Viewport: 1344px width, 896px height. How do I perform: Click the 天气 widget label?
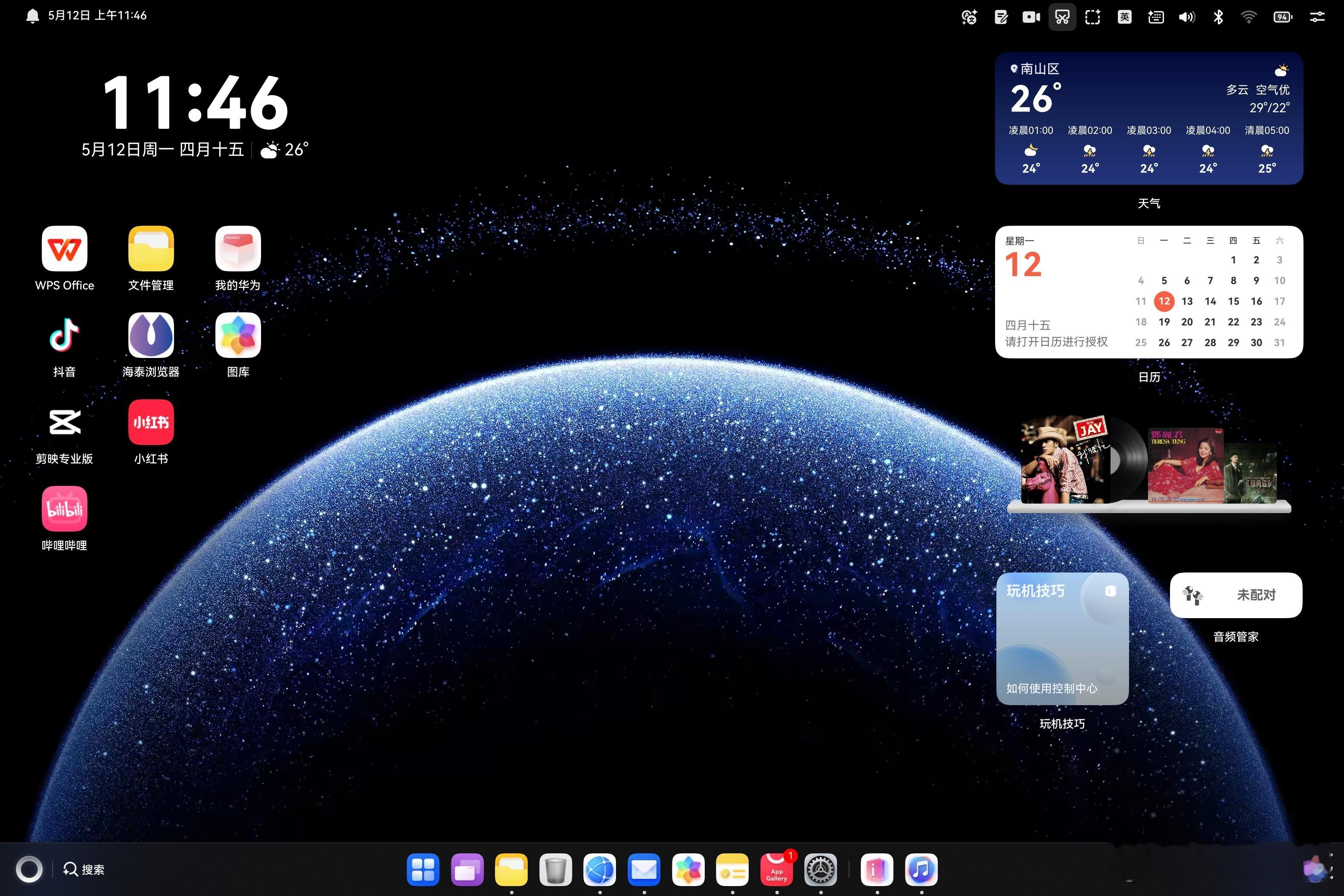tap(1149, 203)
